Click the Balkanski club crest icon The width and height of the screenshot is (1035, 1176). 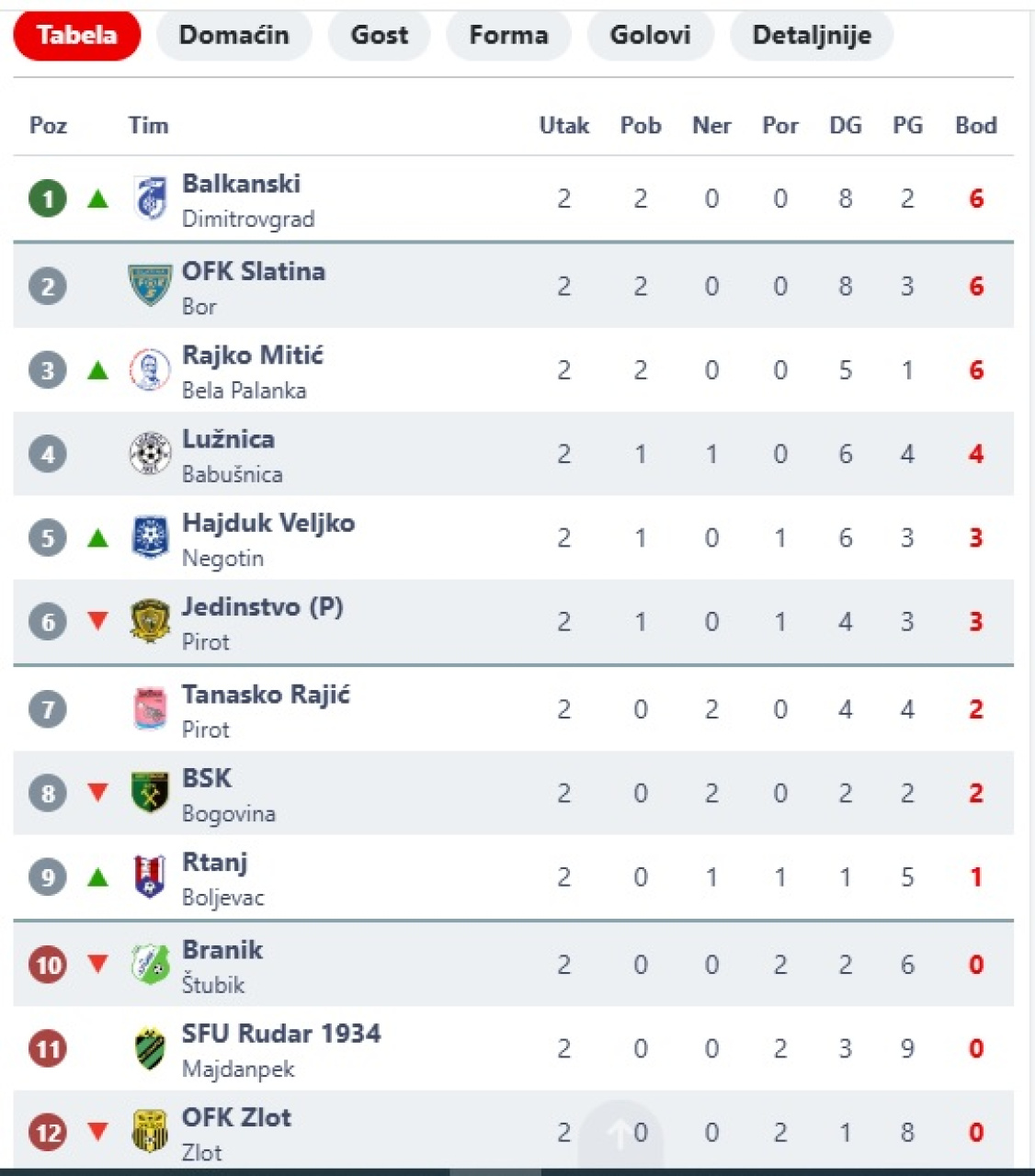(149, 198)
